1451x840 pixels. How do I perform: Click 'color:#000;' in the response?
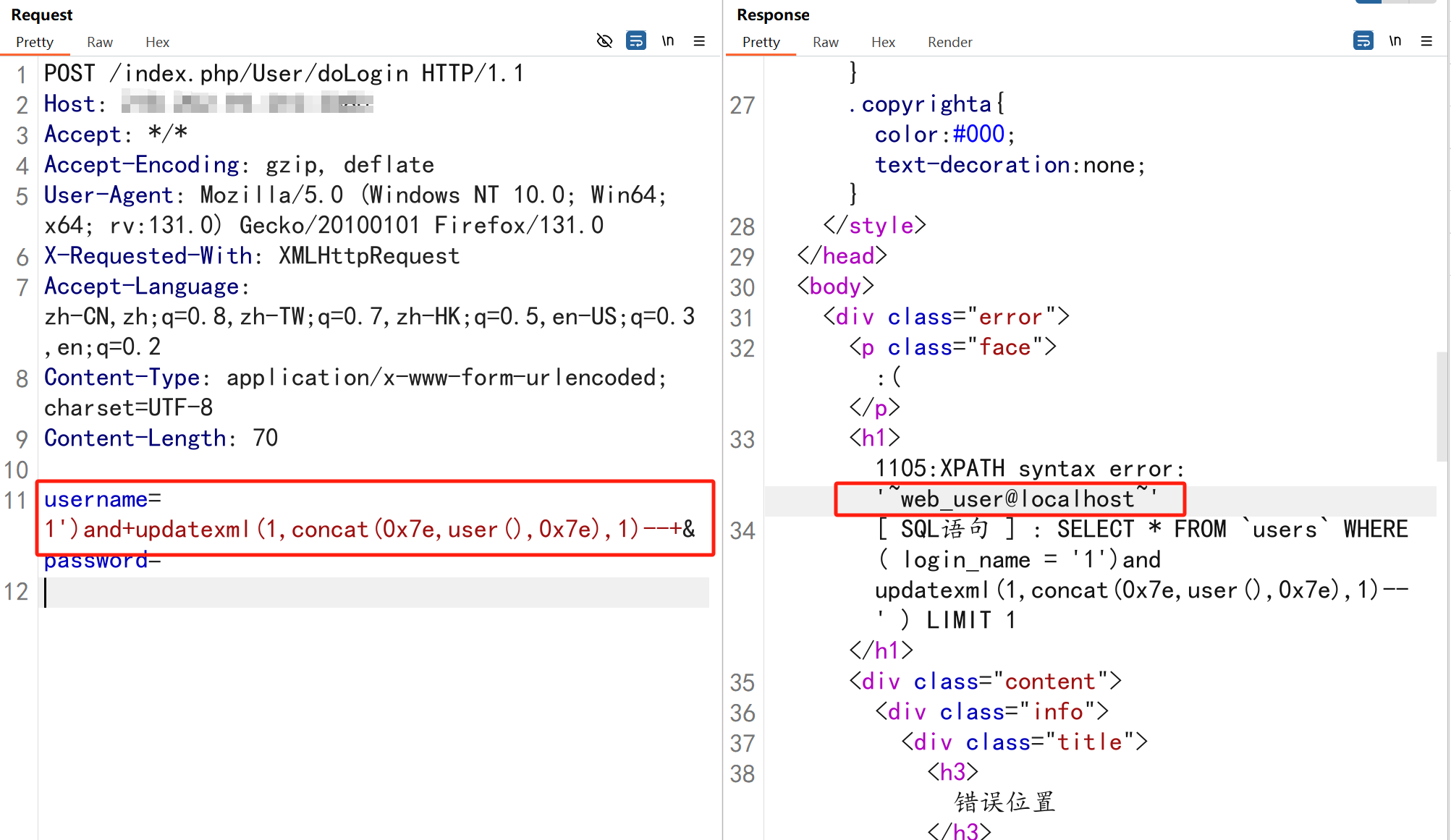coord(945,135)
